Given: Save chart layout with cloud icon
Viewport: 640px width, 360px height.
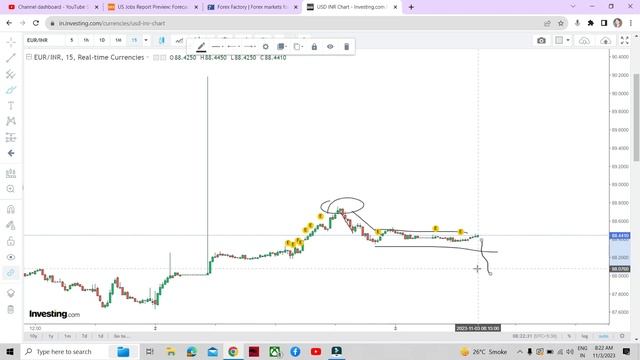Looking at the screenshot, I should pos(584,40).
